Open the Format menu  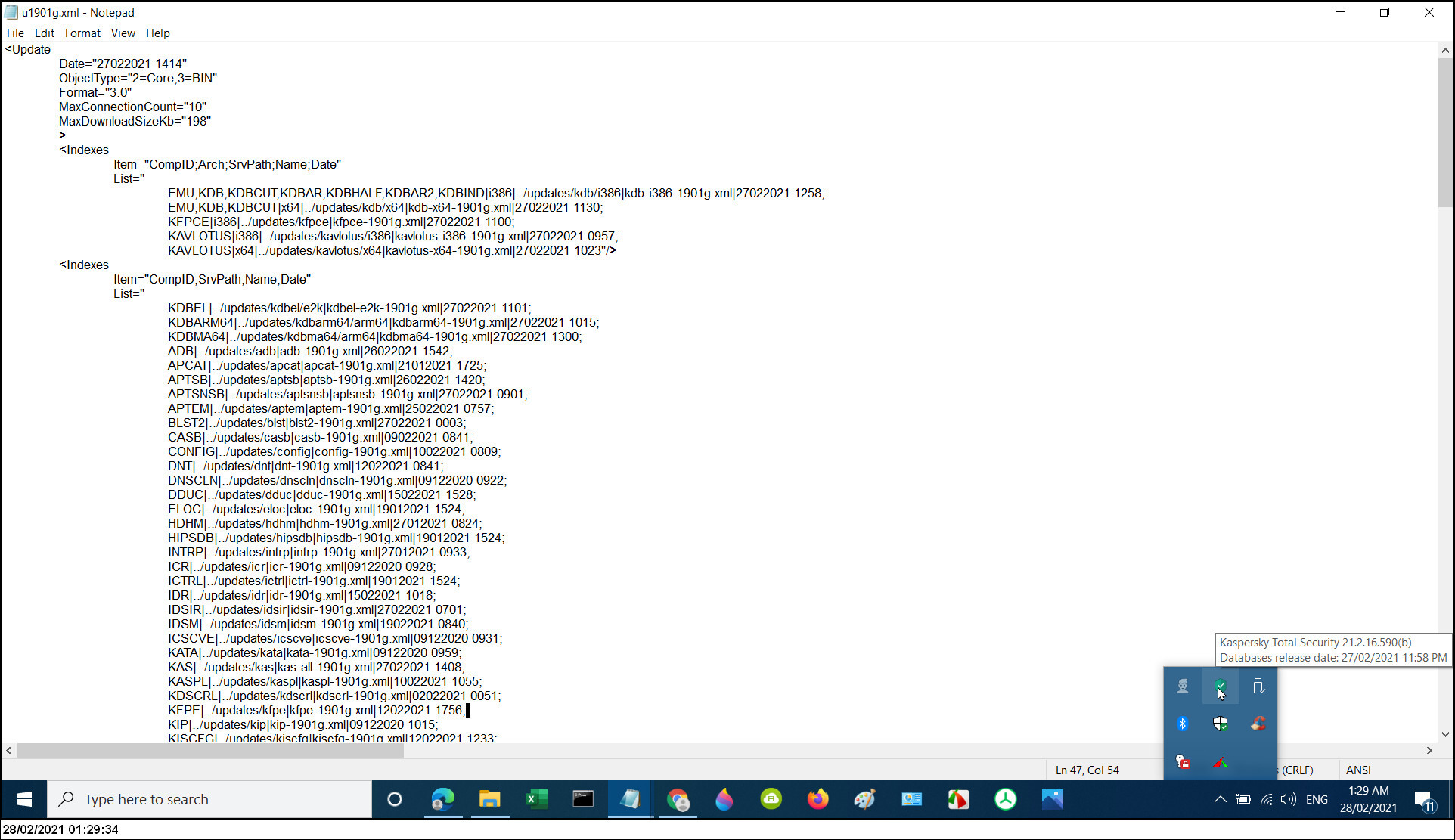click(x=82, y=33)
